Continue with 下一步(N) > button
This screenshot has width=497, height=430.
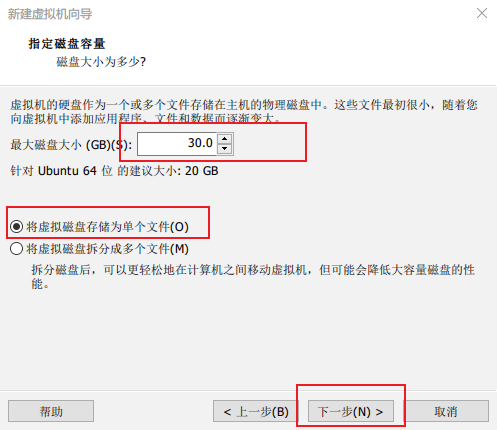(351, 411)
